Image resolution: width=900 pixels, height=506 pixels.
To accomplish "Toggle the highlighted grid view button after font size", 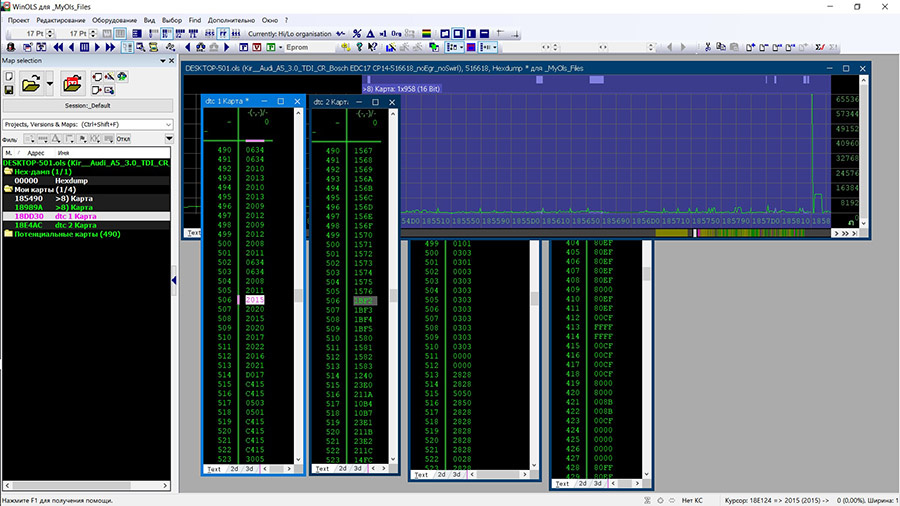I will click(x=120, y=33).
